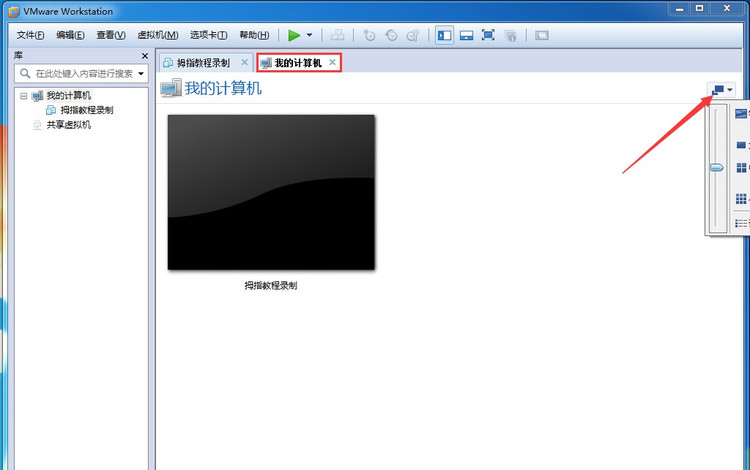Click the magnifier icon in library search

[x=25, y=74]
